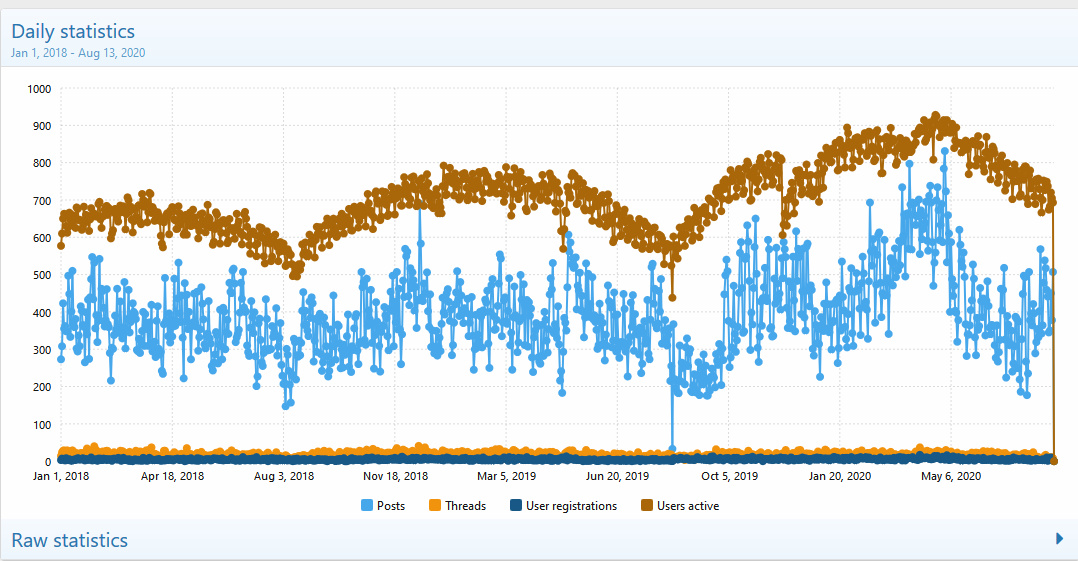This screenshot has width=1078, height=561.
Task: Click the Nov 18, 2018 x-axis label
Action: tap(396, 477)
